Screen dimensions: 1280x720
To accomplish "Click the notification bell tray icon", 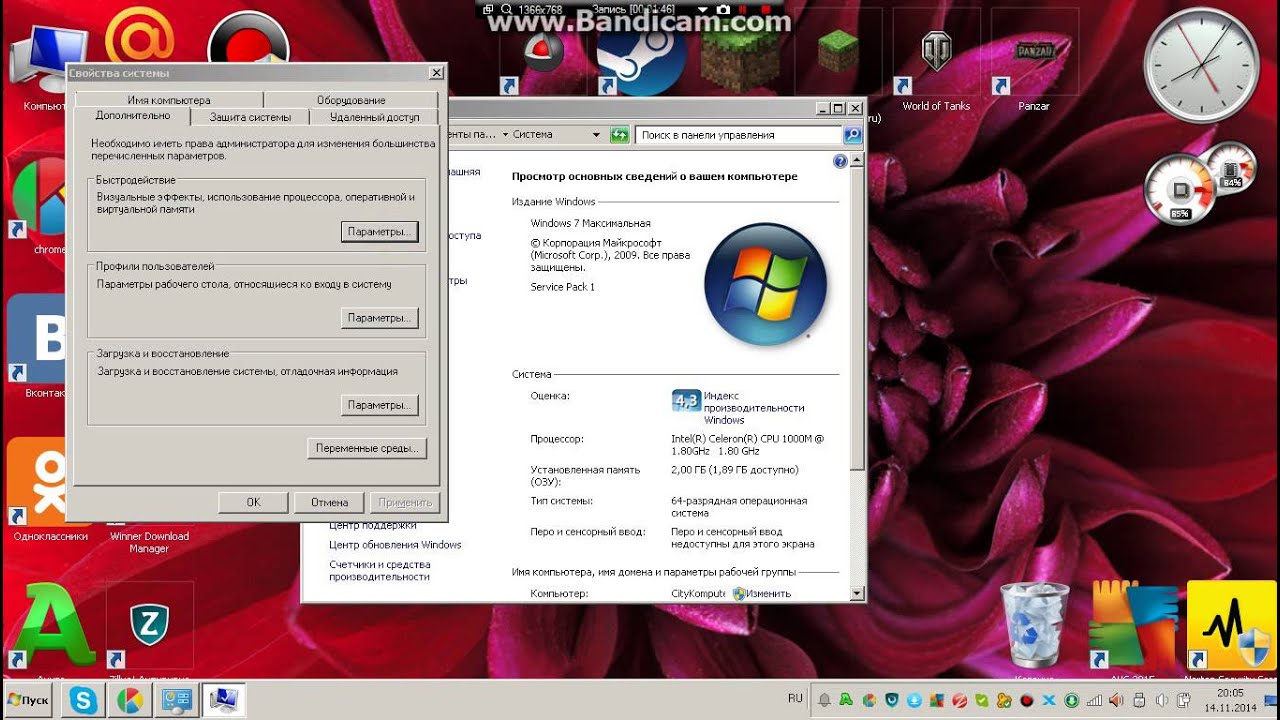I will tap(825, 701).
